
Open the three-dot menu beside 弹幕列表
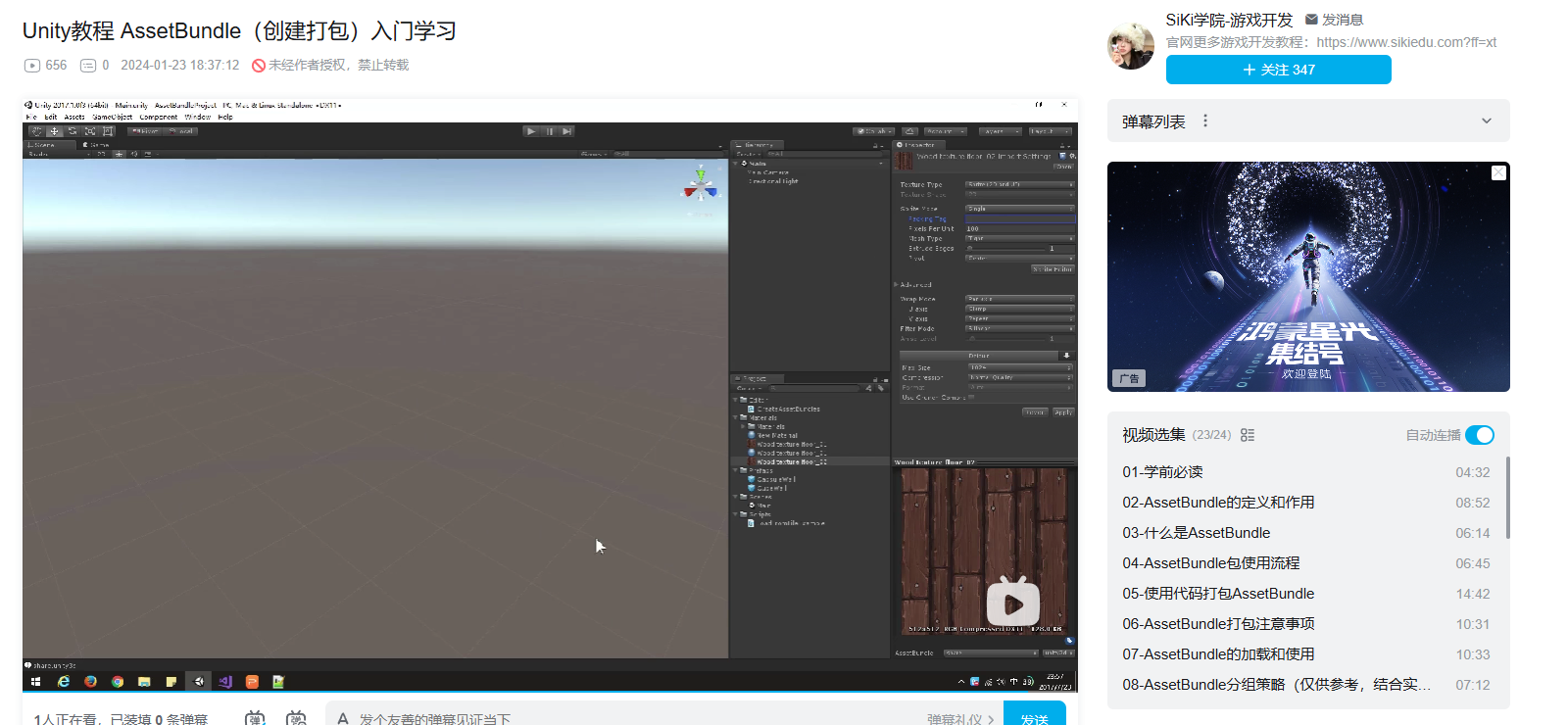[x=1205, y=121]
